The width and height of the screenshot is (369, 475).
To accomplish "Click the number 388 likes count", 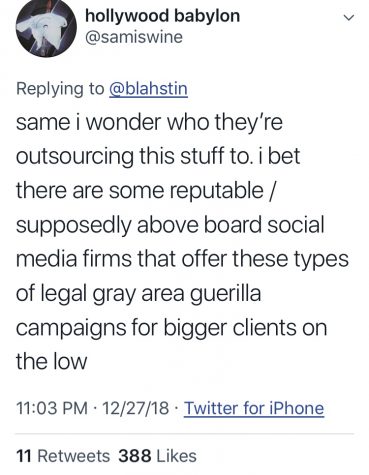I will click(x=135, y=456).
